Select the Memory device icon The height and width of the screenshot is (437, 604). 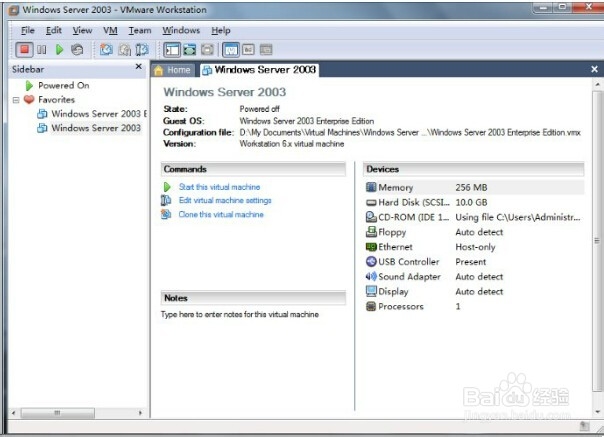(371, 187)
